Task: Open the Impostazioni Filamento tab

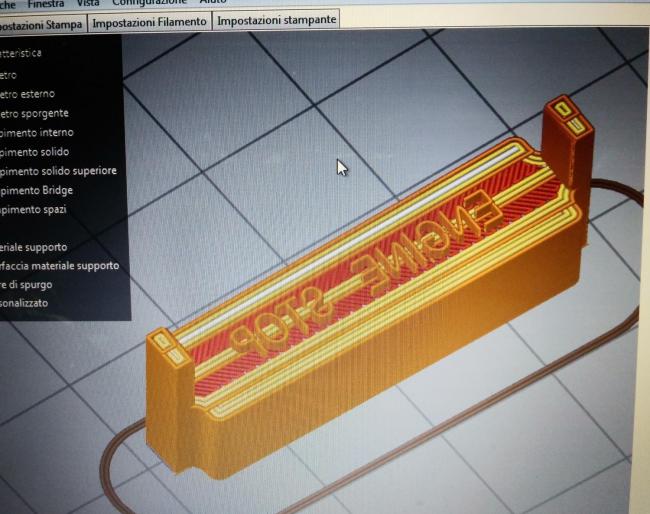Action: [x=149, y=22]
